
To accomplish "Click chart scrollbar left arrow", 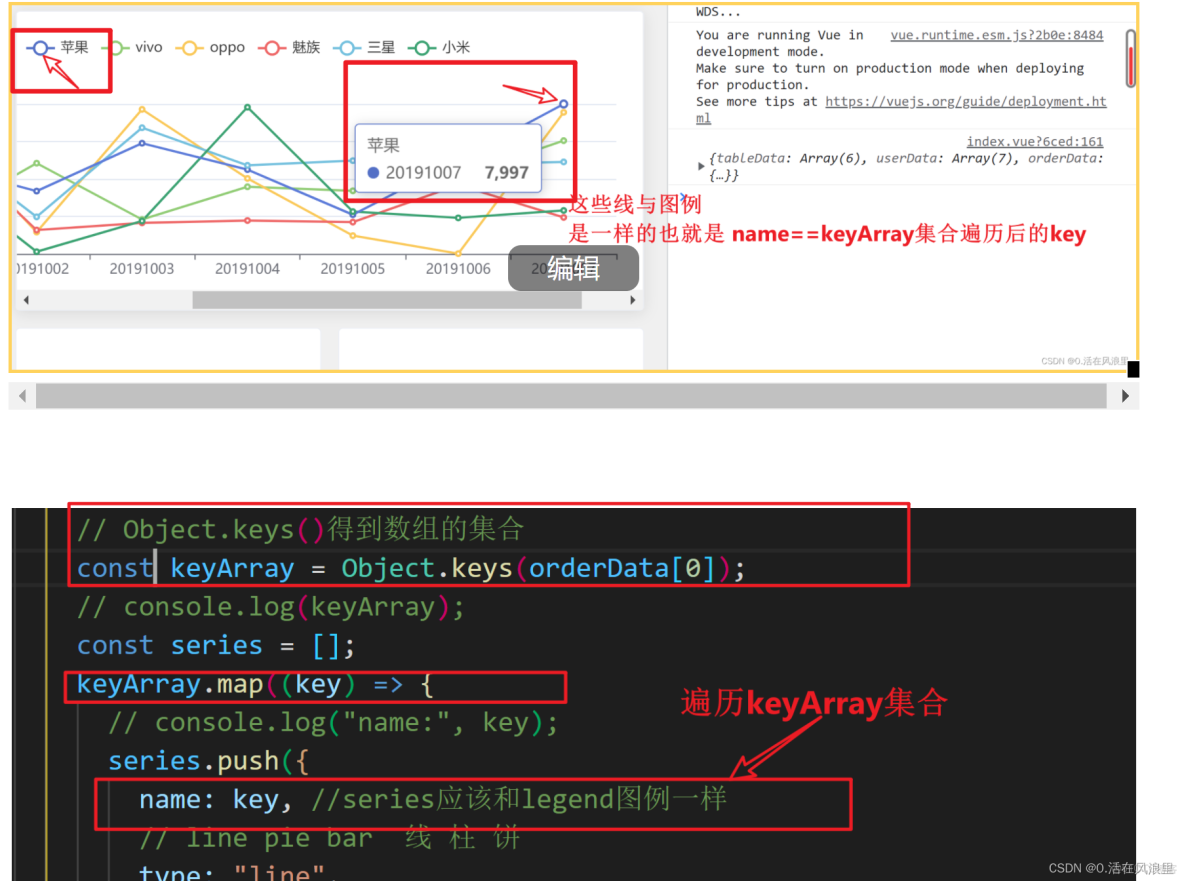I will (x=26, y=300).
